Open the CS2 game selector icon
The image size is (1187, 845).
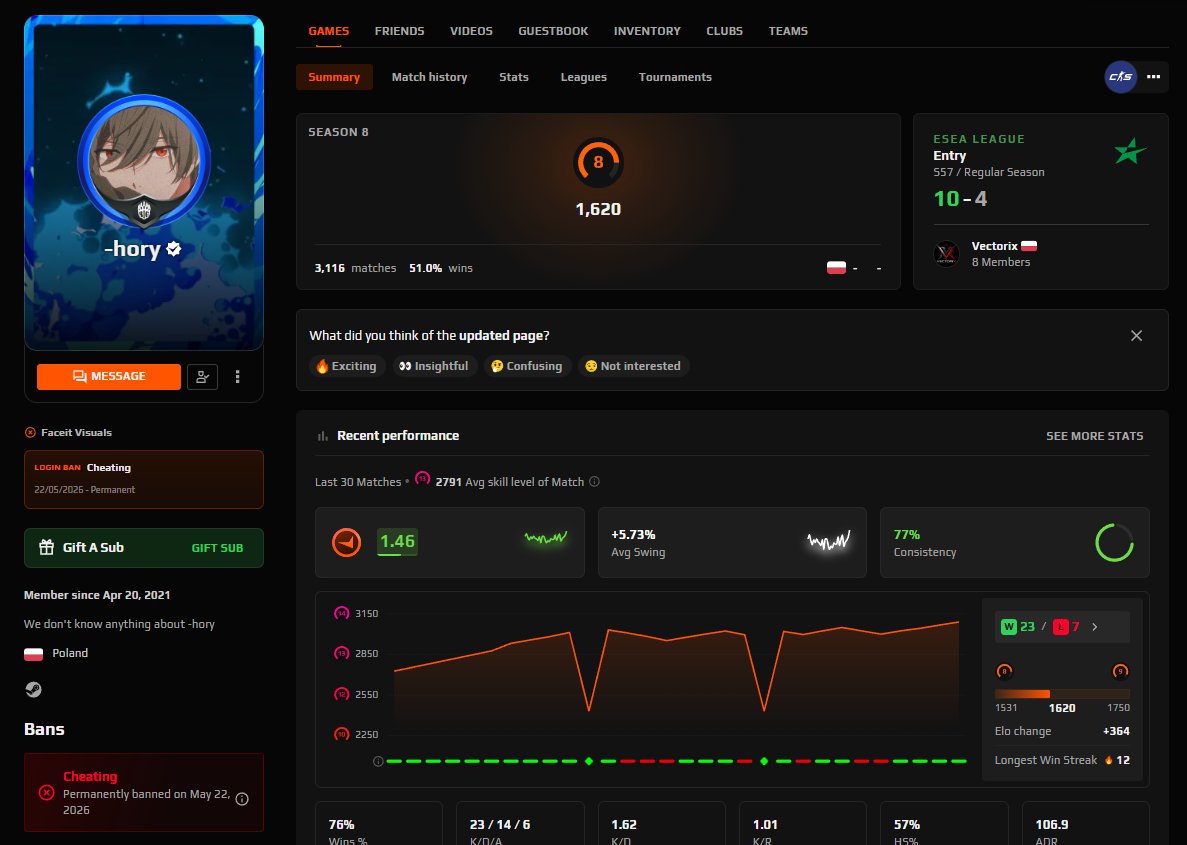[x=1120, y=76]
